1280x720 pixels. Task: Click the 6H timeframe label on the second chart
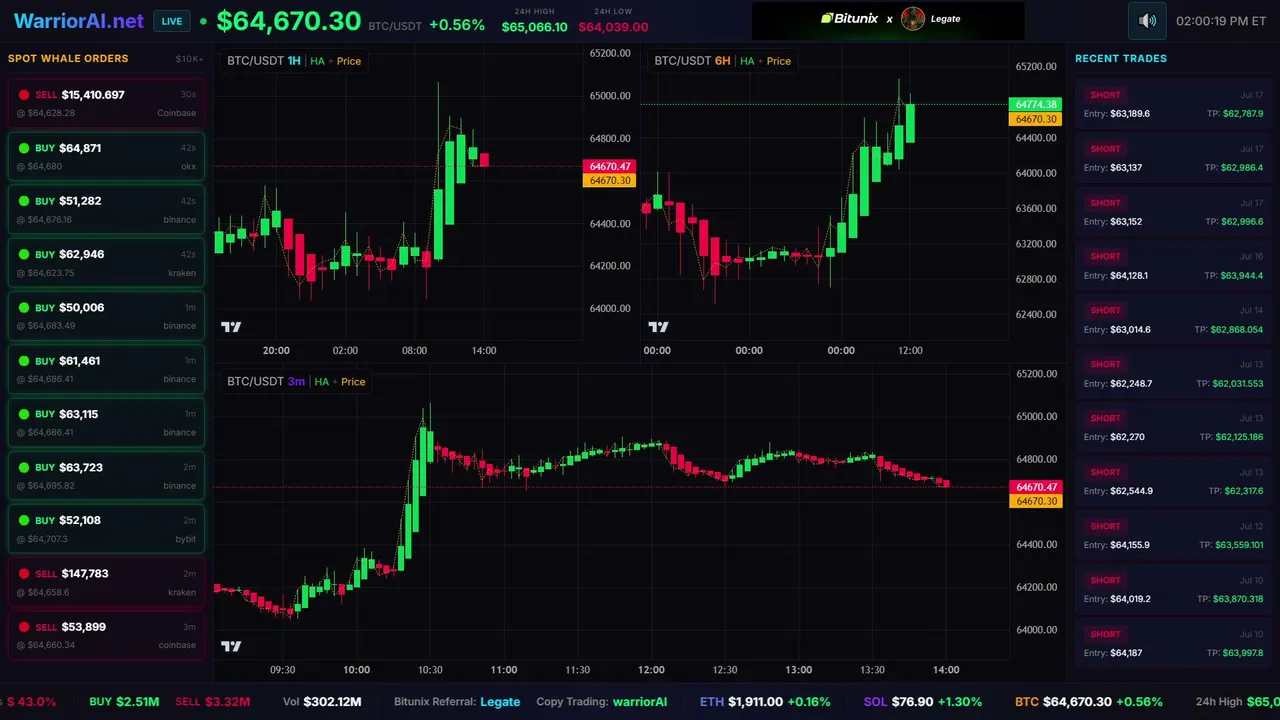[x=722, y=61]
